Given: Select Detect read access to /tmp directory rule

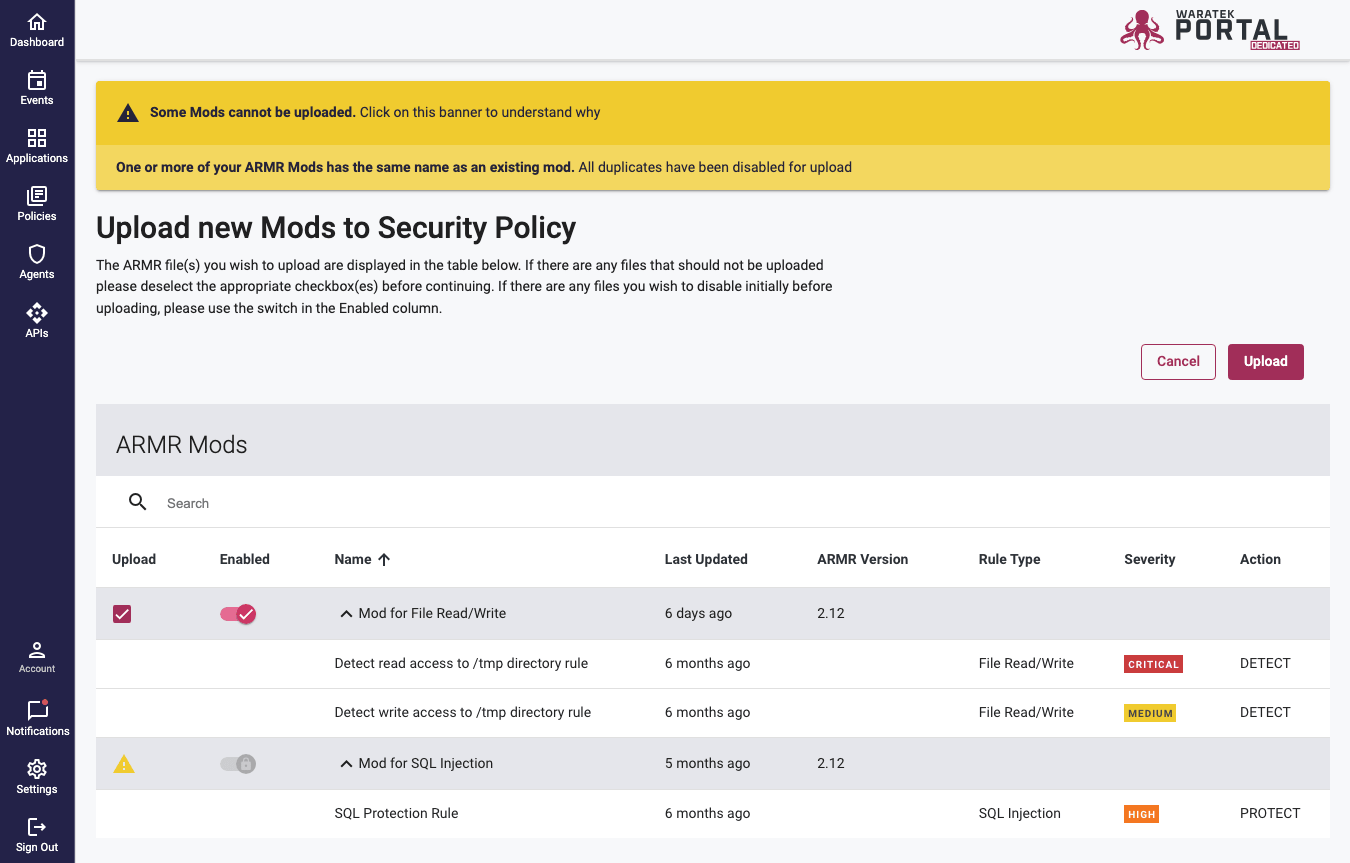Looking at the screenshot, I should pyautogui.click(x=461, y=663).
